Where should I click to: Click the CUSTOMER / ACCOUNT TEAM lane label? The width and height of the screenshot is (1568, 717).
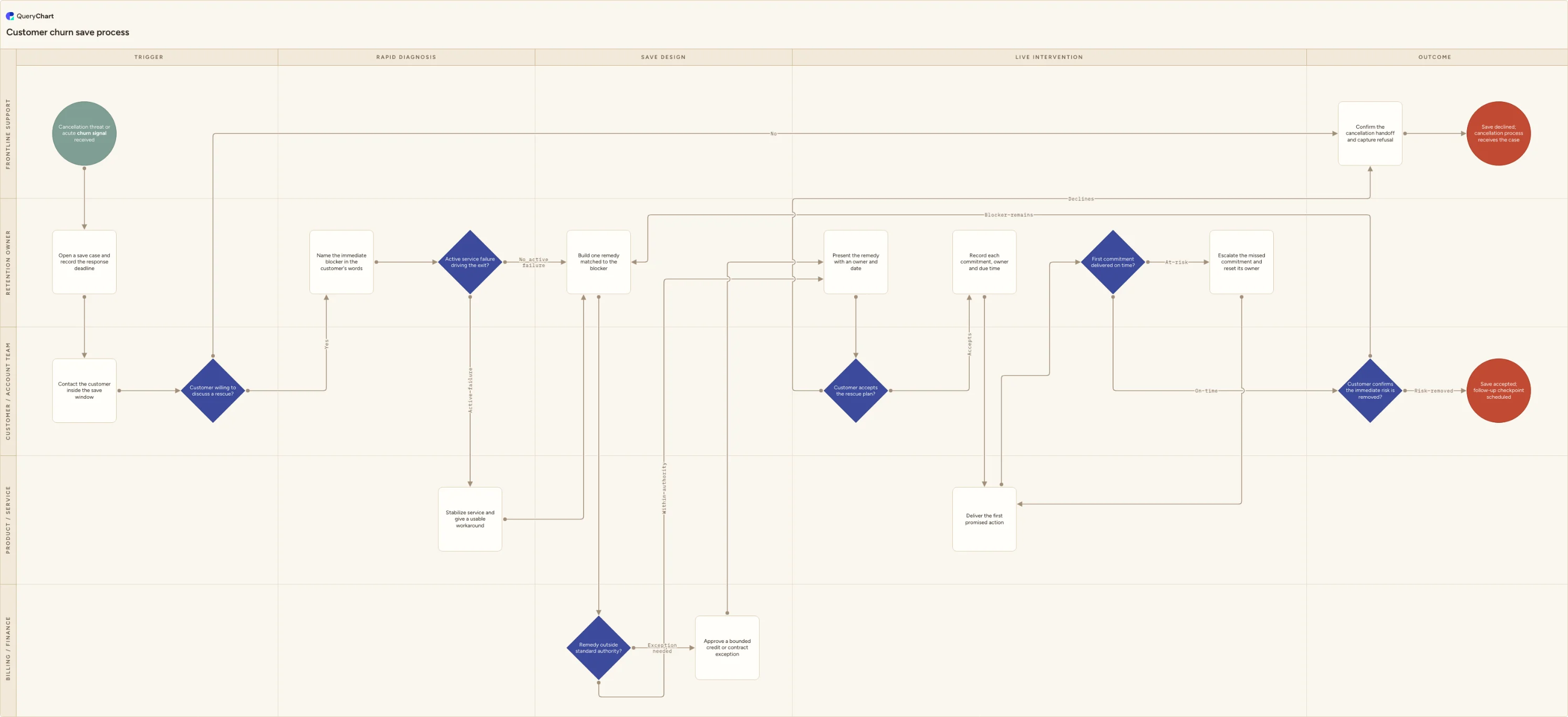8,391
